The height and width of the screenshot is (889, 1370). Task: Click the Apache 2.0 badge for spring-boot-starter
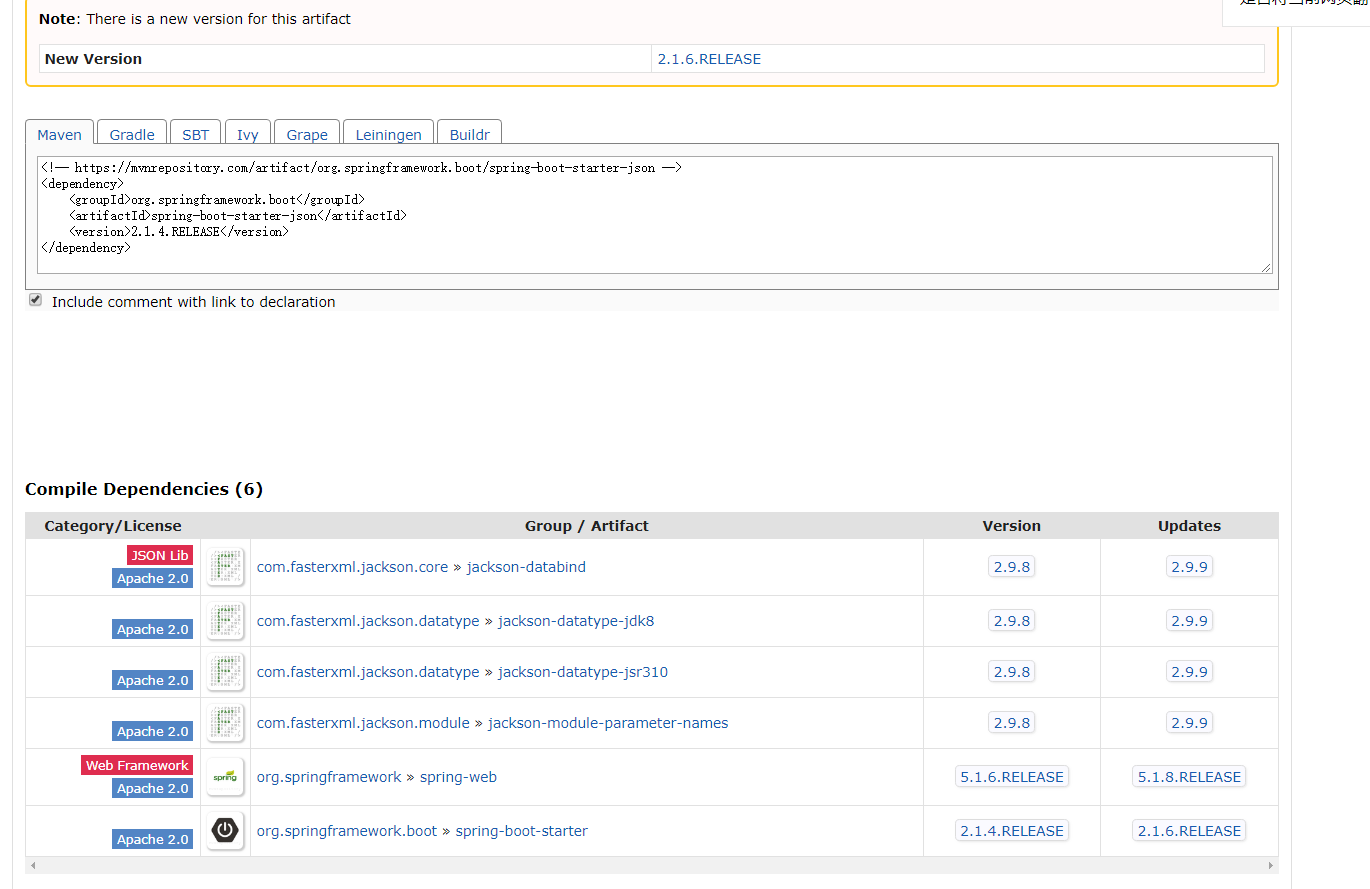click(x=152, y=839)
